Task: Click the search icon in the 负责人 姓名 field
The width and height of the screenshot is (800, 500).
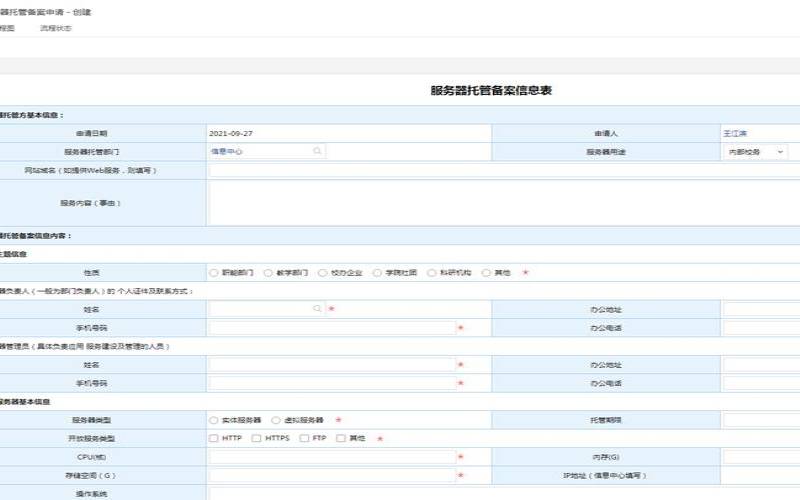Action: [317, 309]
